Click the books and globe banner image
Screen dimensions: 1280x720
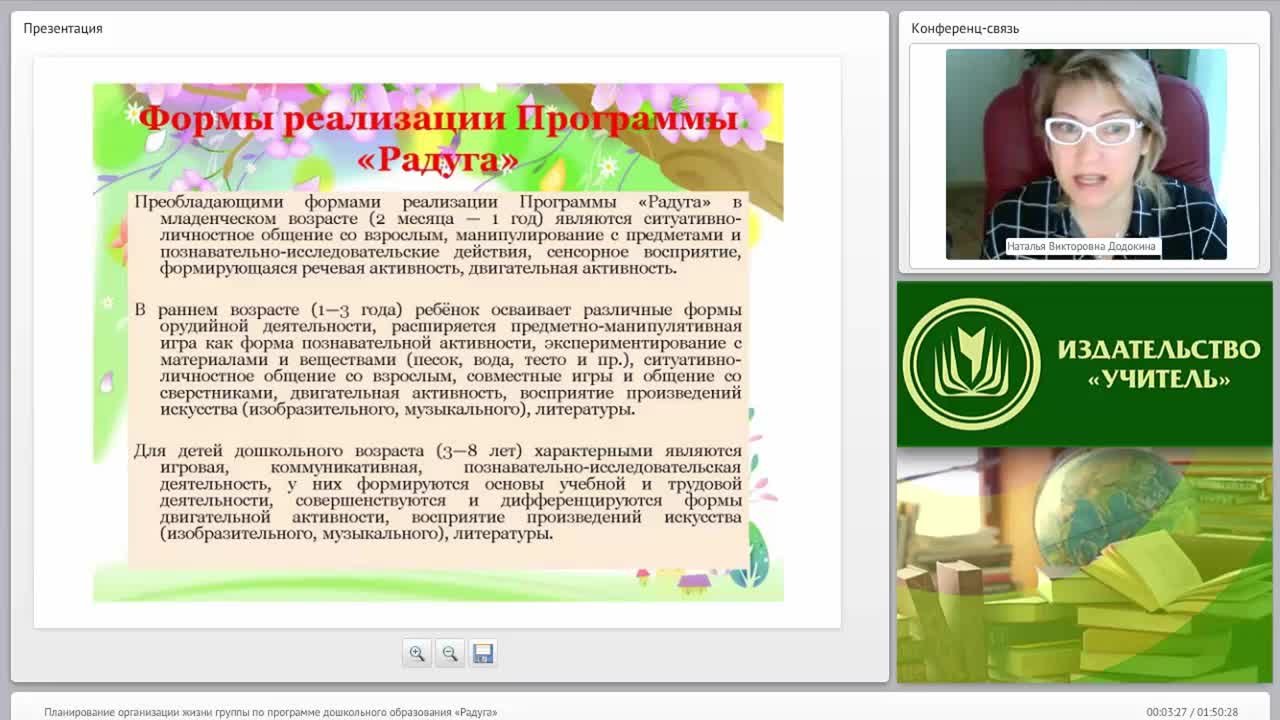pyautogui.click(x=1084, y=566)
